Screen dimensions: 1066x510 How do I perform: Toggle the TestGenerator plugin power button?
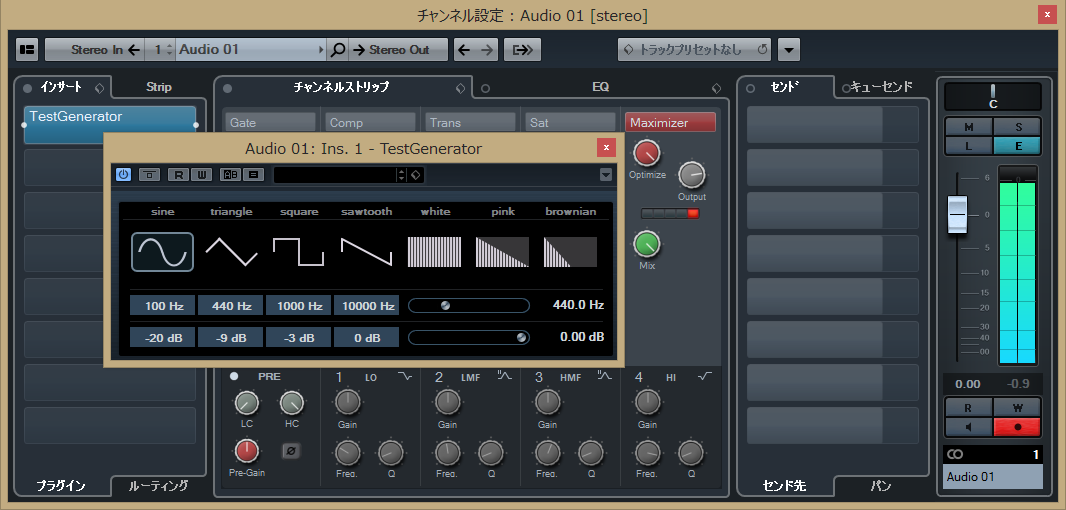click(124, 175)
